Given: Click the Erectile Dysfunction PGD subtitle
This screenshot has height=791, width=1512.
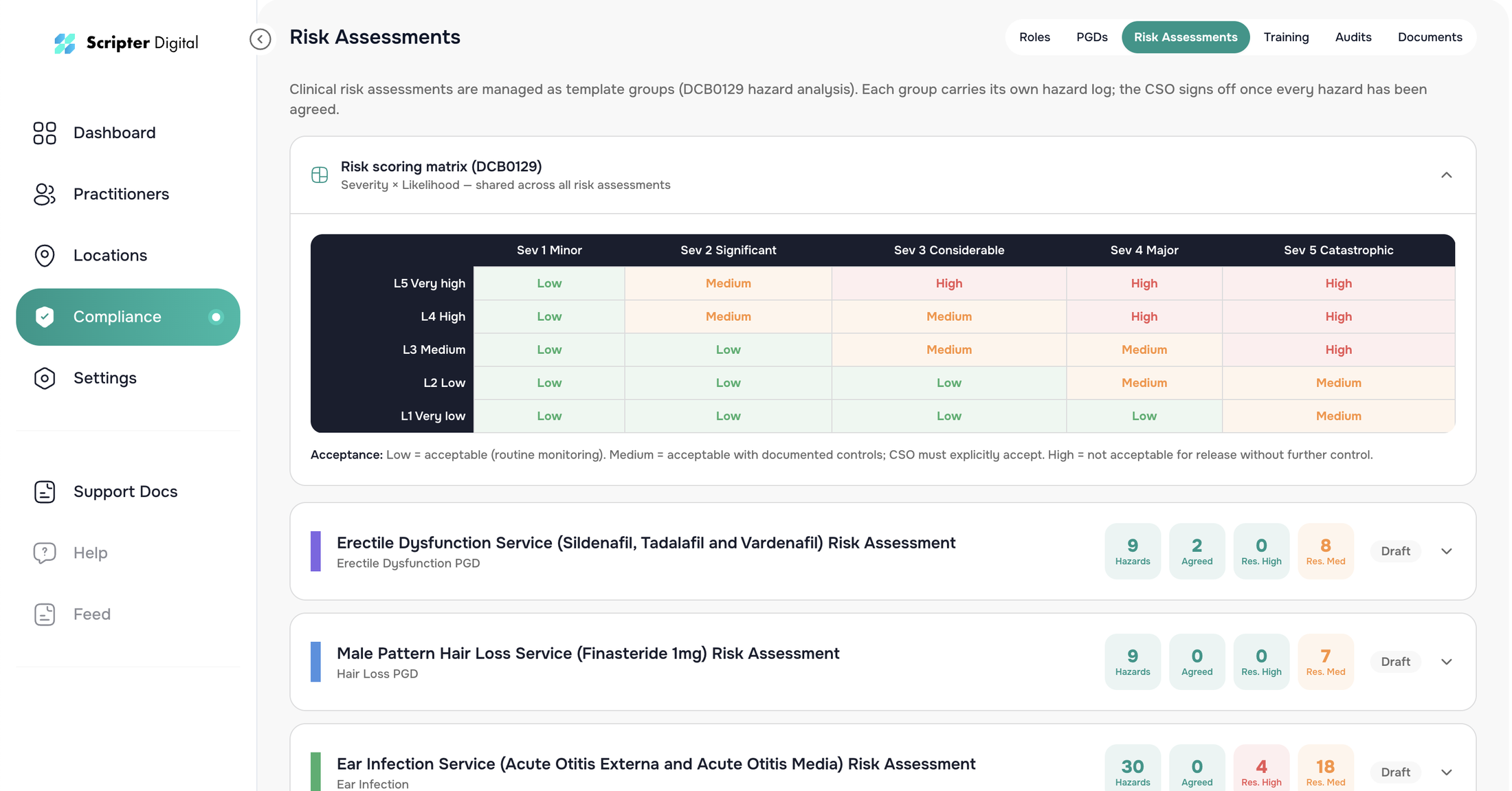Looking at the screenshot, I should pyautogui.click(x=408, y=564).
